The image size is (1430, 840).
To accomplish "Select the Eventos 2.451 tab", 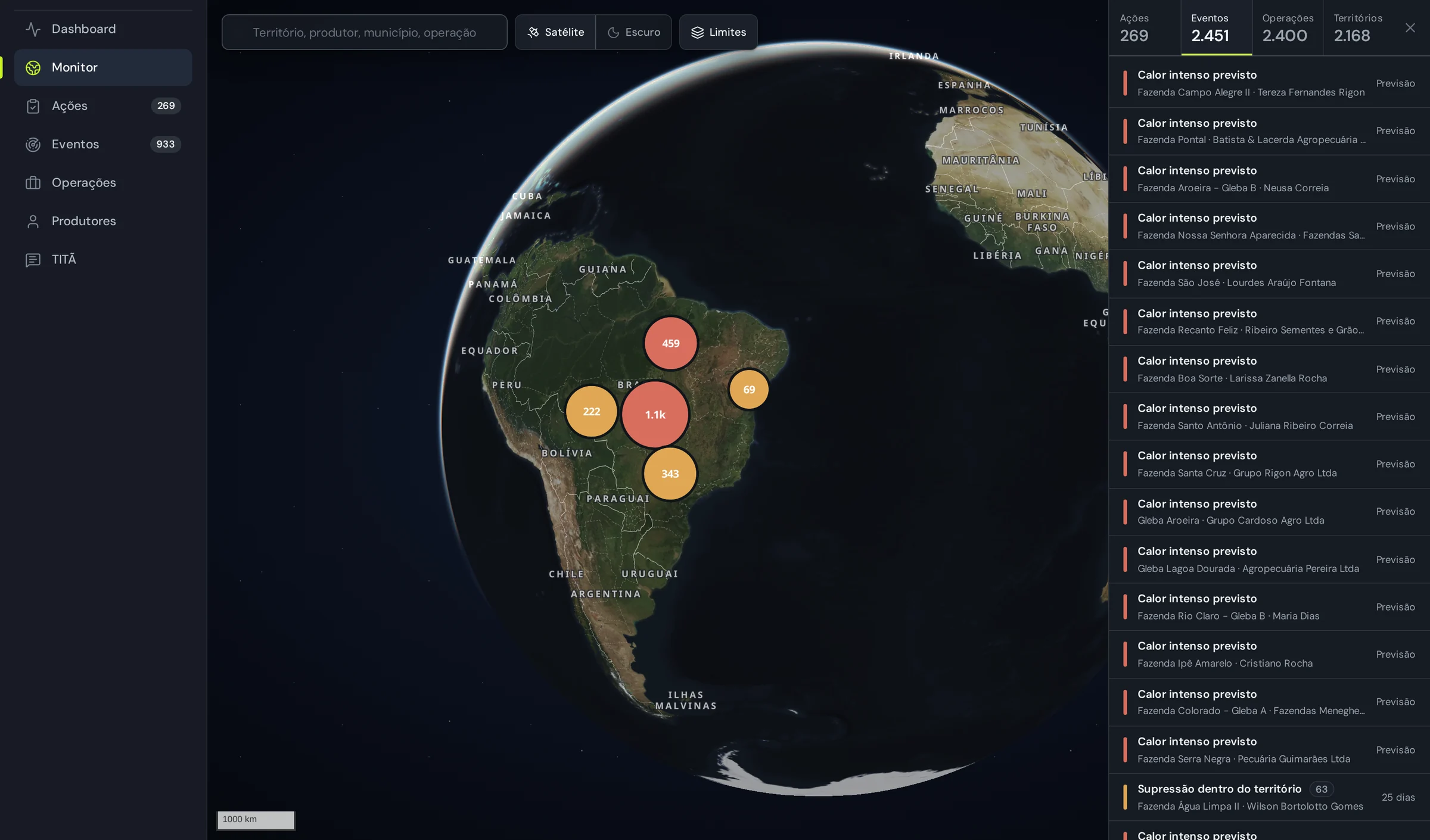I will (x=1217, y=28).
